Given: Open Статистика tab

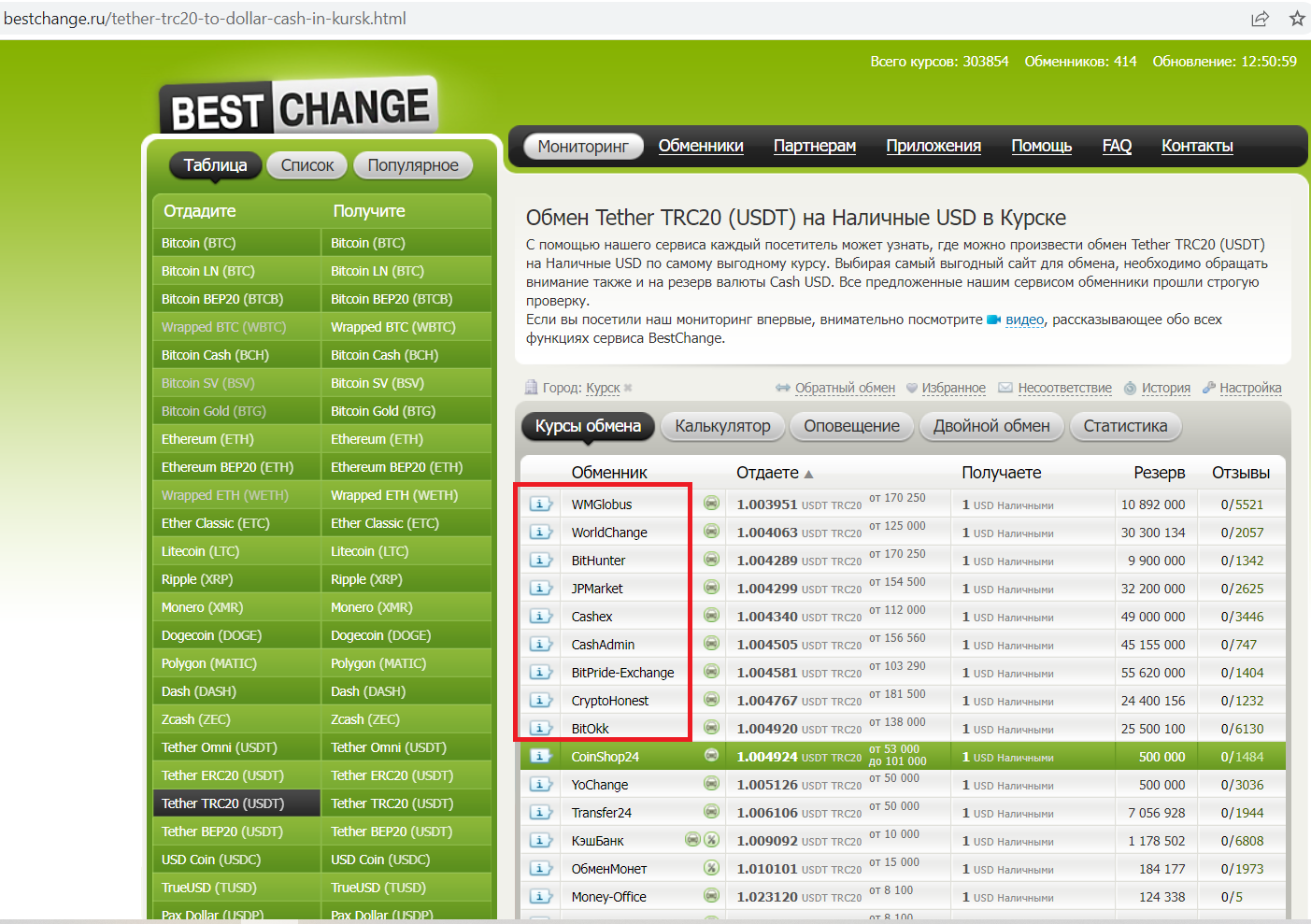Looking at the screenshot, I should click(x=1125, y=426).
